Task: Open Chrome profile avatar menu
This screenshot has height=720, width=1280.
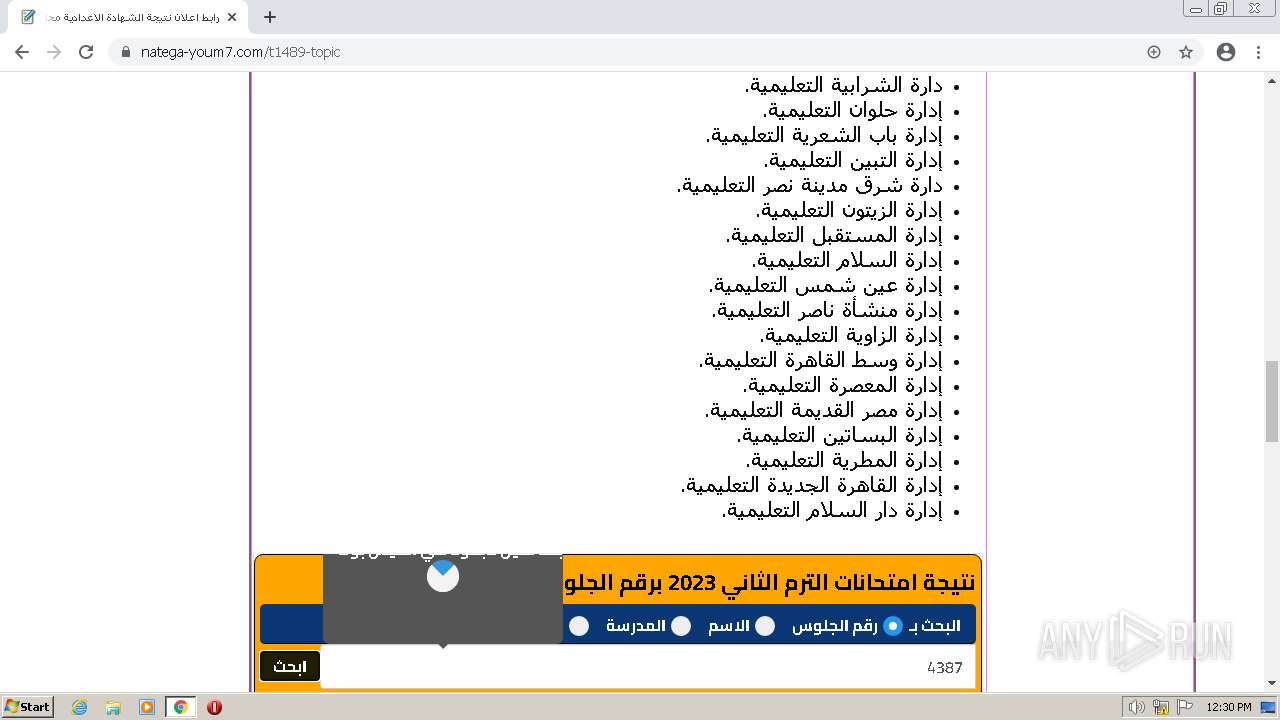Action: pyautogui.click(x=1226, y=52)
